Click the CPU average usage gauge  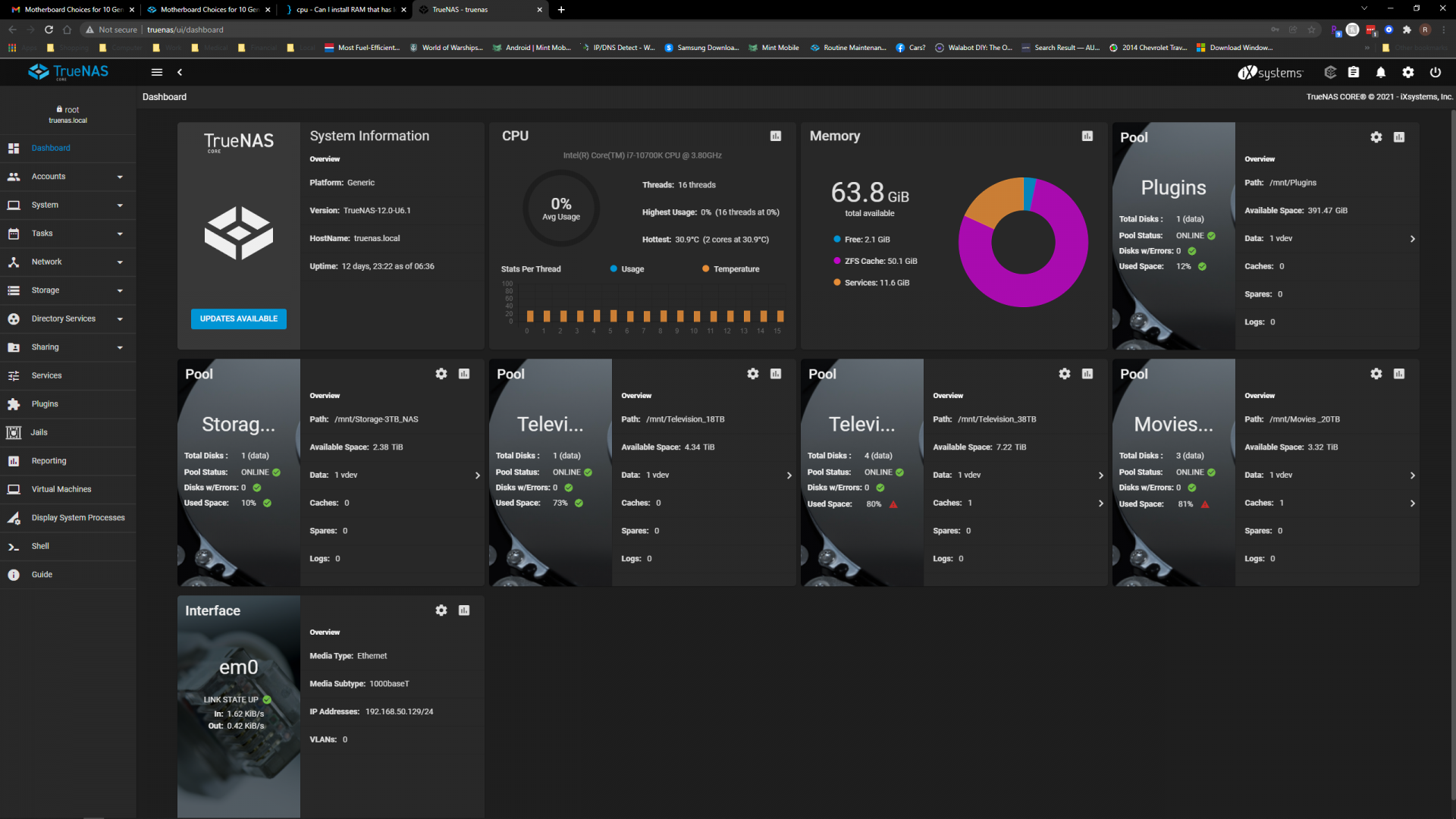click(x=561, y=208)
